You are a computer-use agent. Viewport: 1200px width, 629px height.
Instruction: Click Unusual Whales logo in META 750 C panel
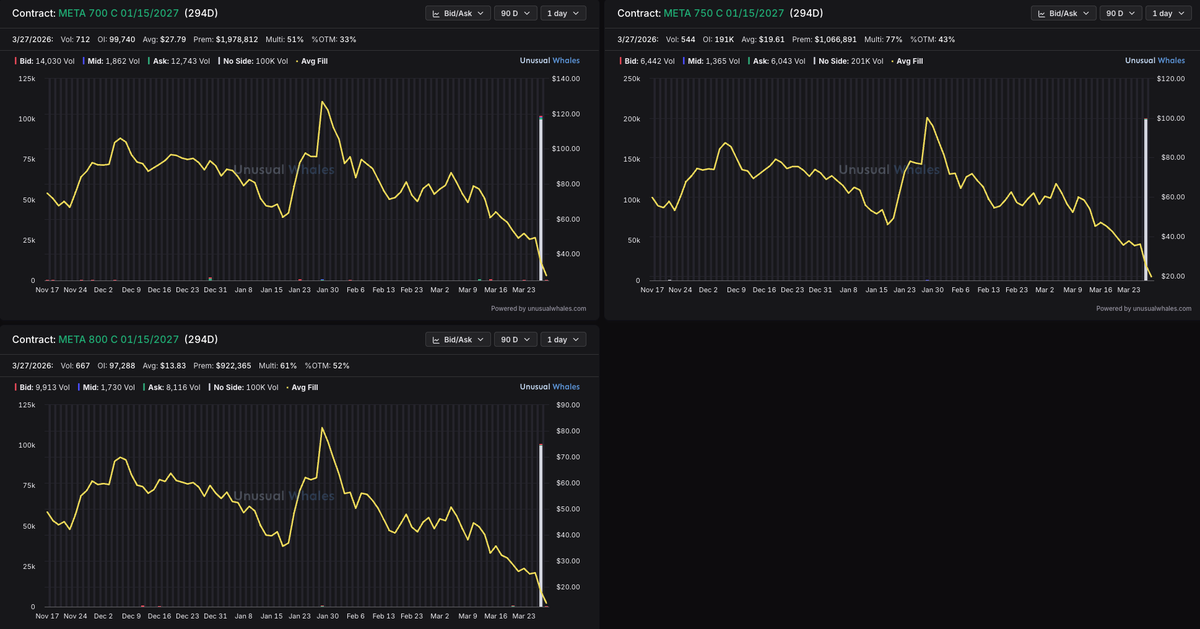coord(1155,61)
